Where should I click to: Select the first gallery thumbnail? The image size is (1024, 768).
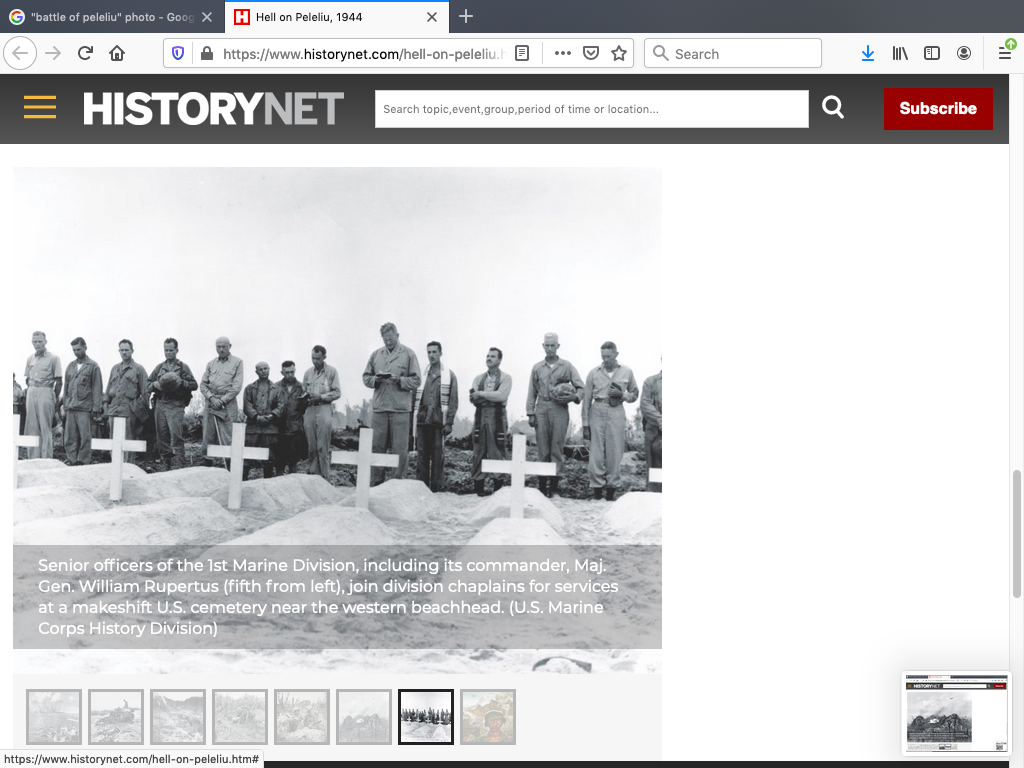(54, 717)
